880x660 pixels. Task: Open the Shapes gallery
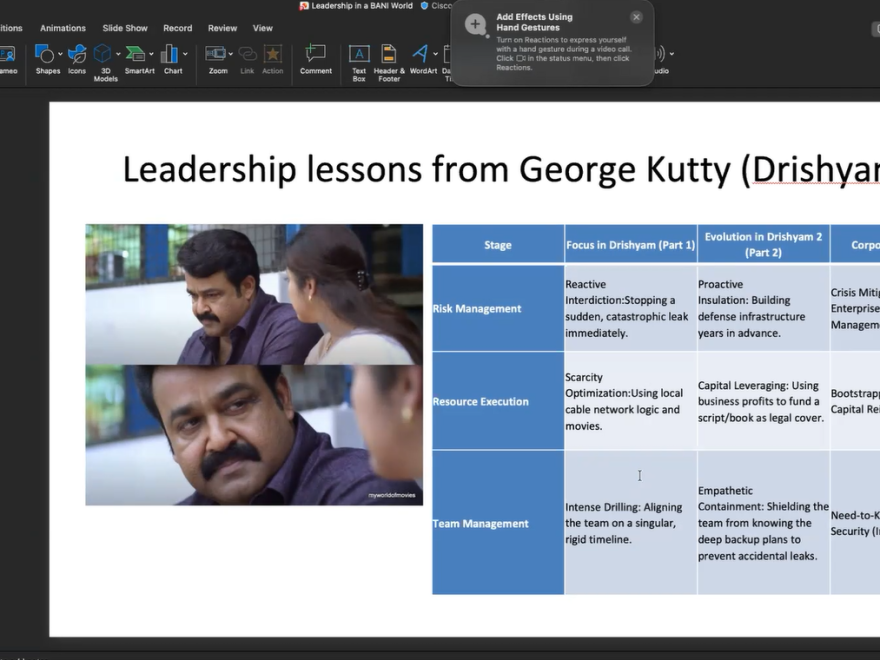[47, 59]
